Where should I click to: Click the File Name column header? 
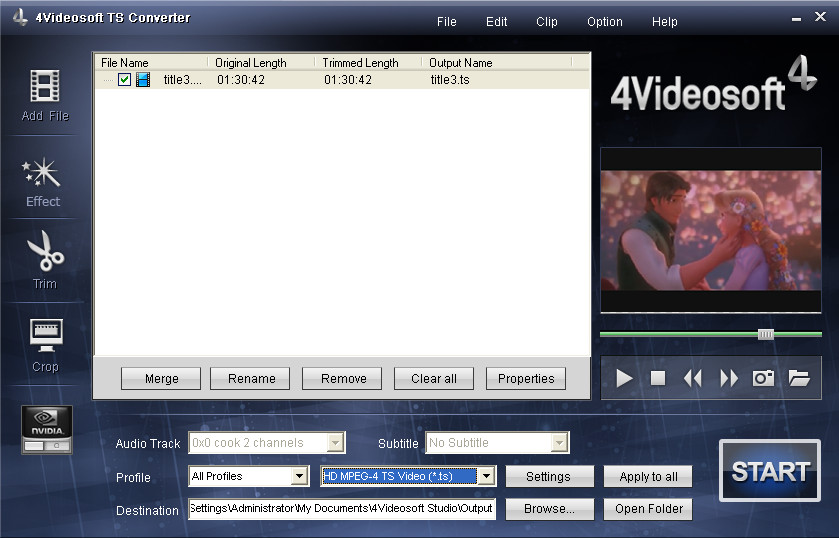[152, 63]
